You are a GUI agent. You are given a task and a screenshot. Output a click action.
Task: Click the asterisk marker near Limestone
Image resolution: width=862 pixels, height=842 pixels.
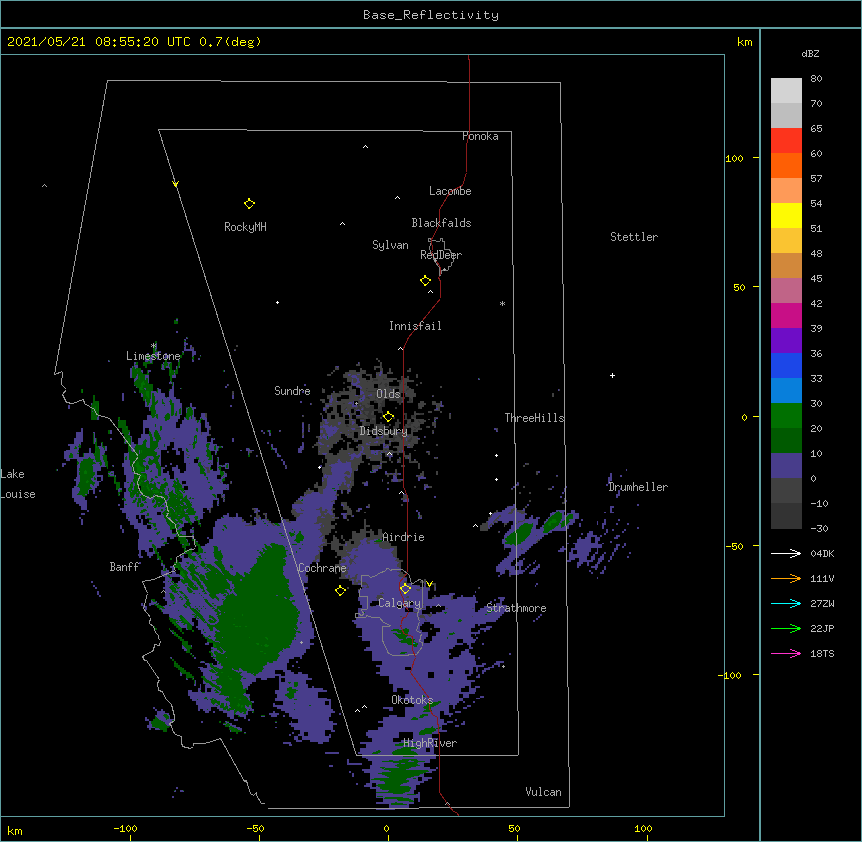pos(154,346)
